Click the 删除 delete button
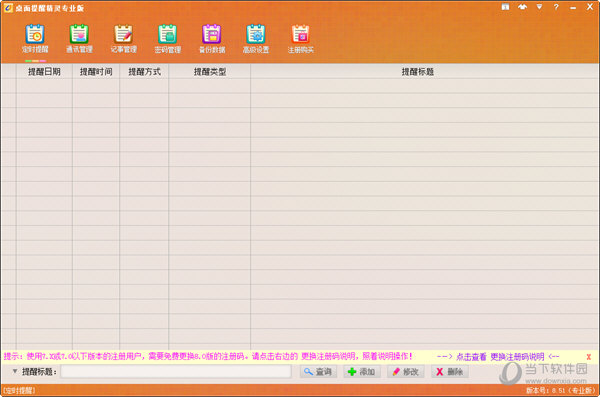This screenshot has height=397, width=600. [450, 372]
